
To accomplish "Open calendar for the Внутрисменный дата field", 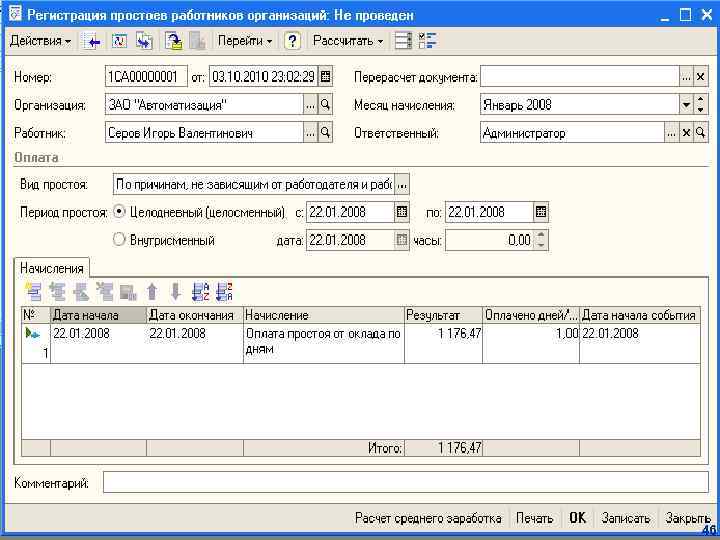I will click(402, 240).
